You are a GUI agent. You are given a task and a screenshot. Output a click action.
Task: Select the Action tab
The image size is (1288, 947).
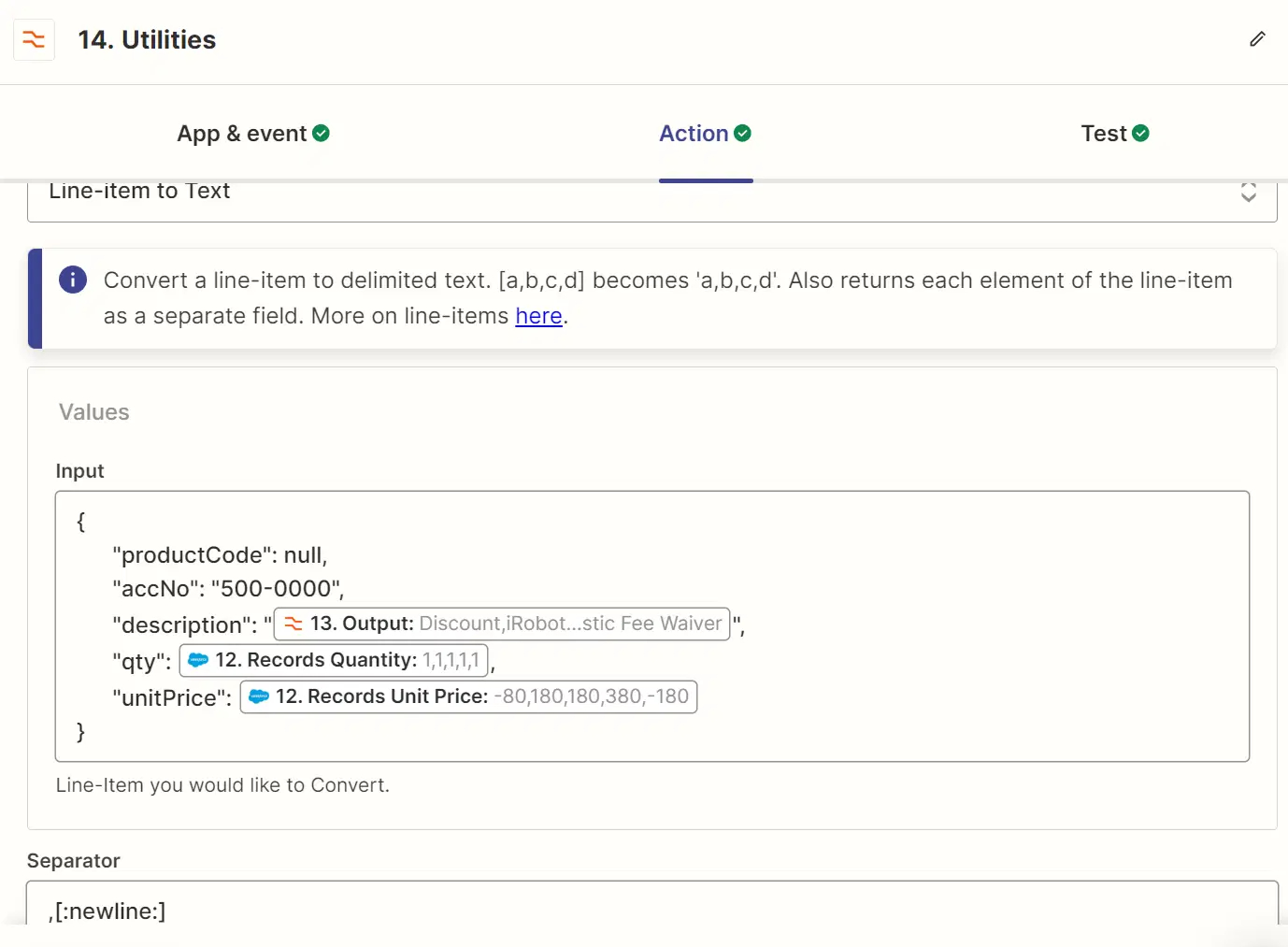[x=705, y=134]
